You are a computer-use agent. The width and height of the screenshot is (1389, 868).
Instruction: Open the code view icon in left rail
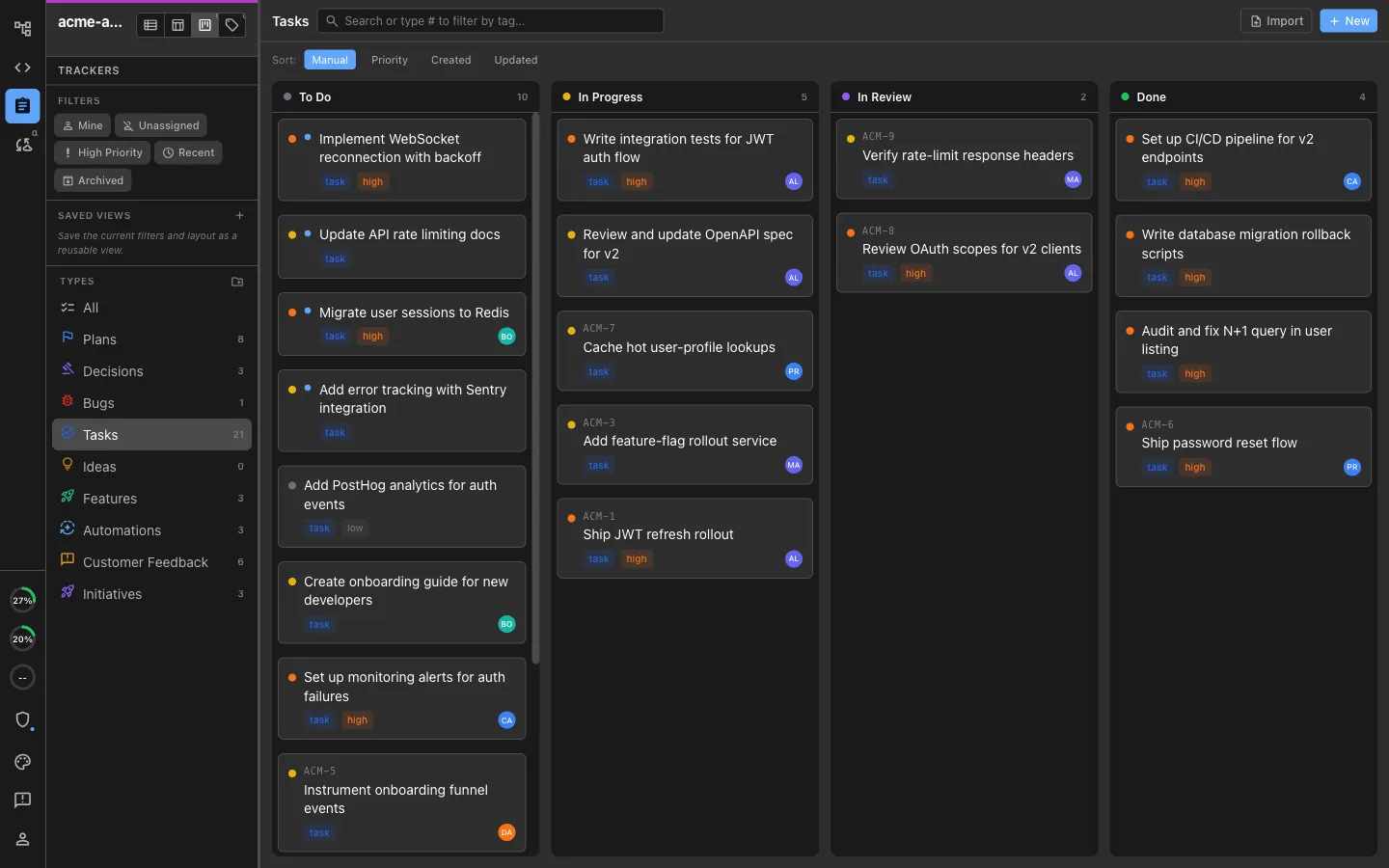click(22, 68)
